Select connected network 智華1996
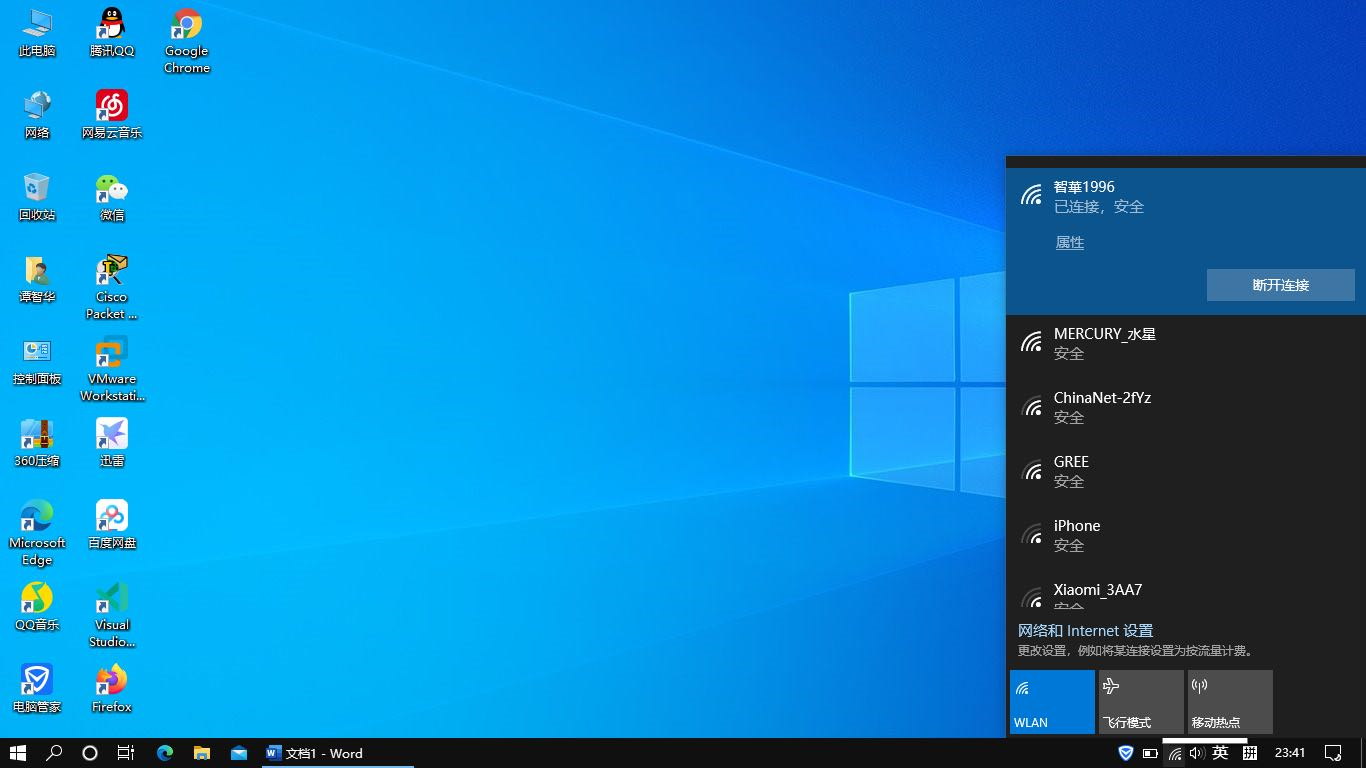Screen dimensions: 1366x768 (x=1186, y=241)
